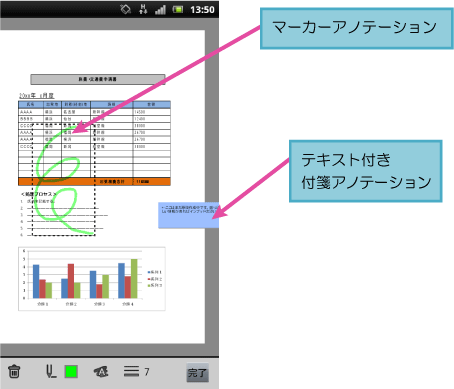
Task: Tap the line width value 7
Action: [x=147, y=372]
